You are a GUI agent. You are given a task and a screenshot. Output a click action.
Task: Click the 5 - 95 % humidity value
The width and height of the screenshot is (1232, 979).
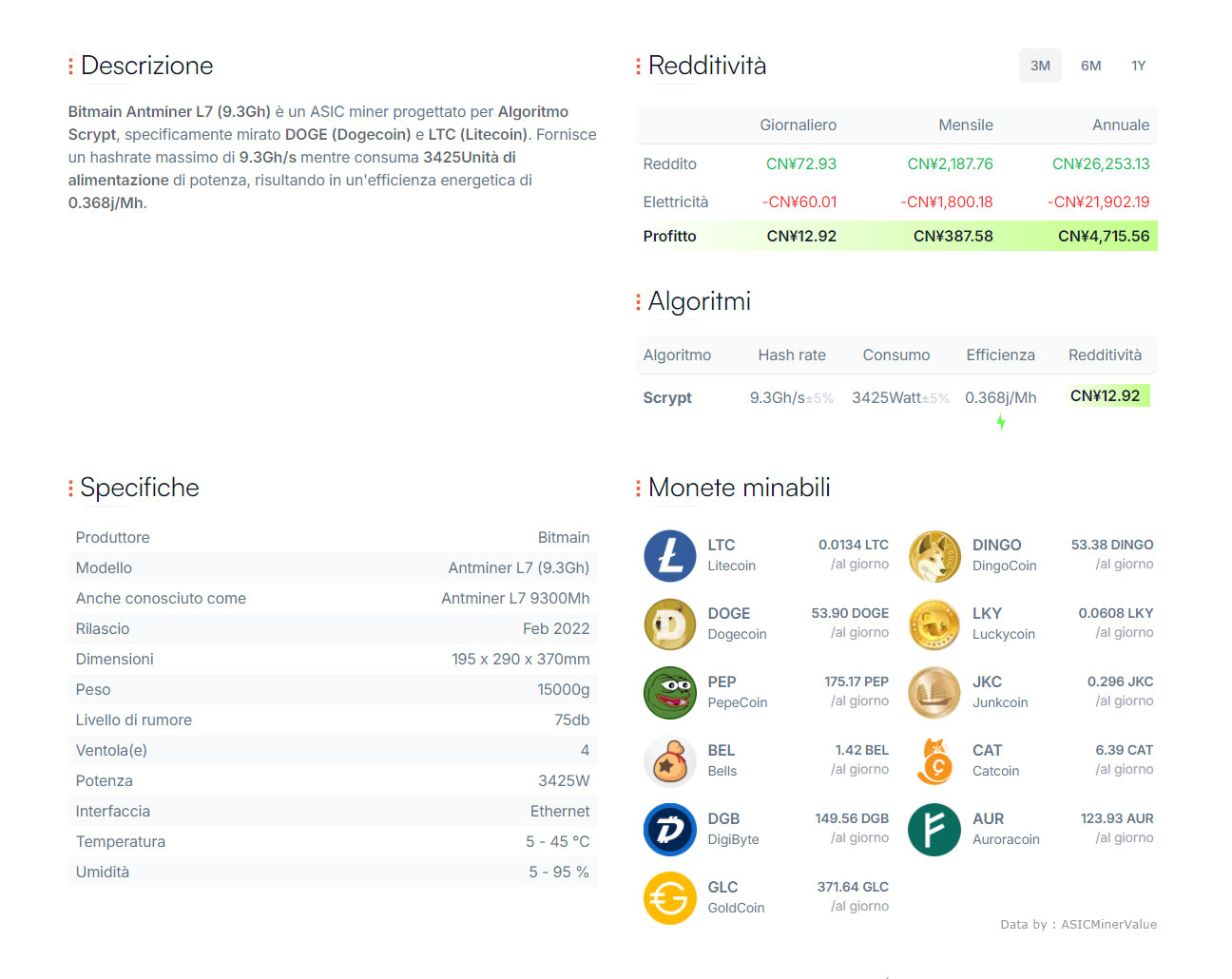559,872
